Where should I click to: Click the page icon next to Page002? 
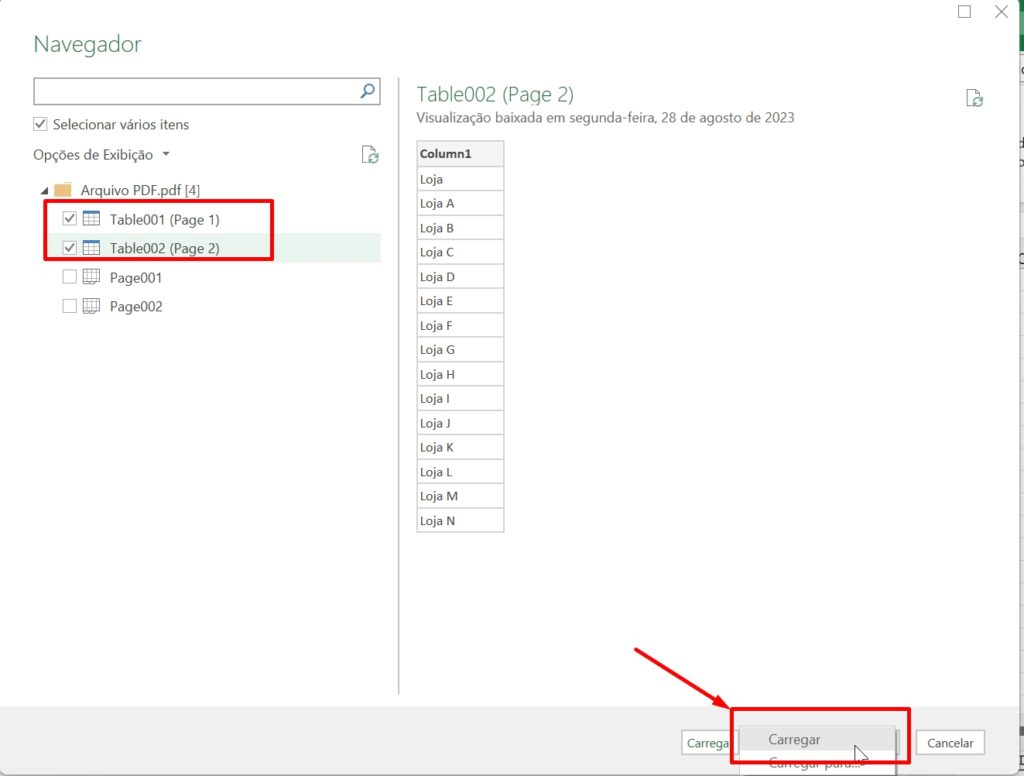92,306
